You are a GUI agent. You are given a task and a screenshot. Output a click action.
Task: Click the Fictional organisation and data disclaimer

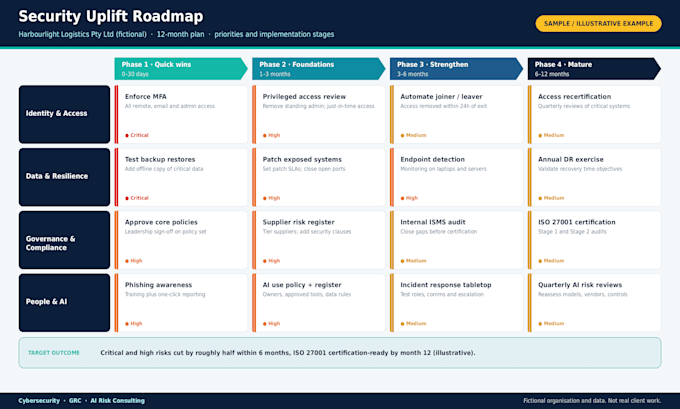pos(592,401)
